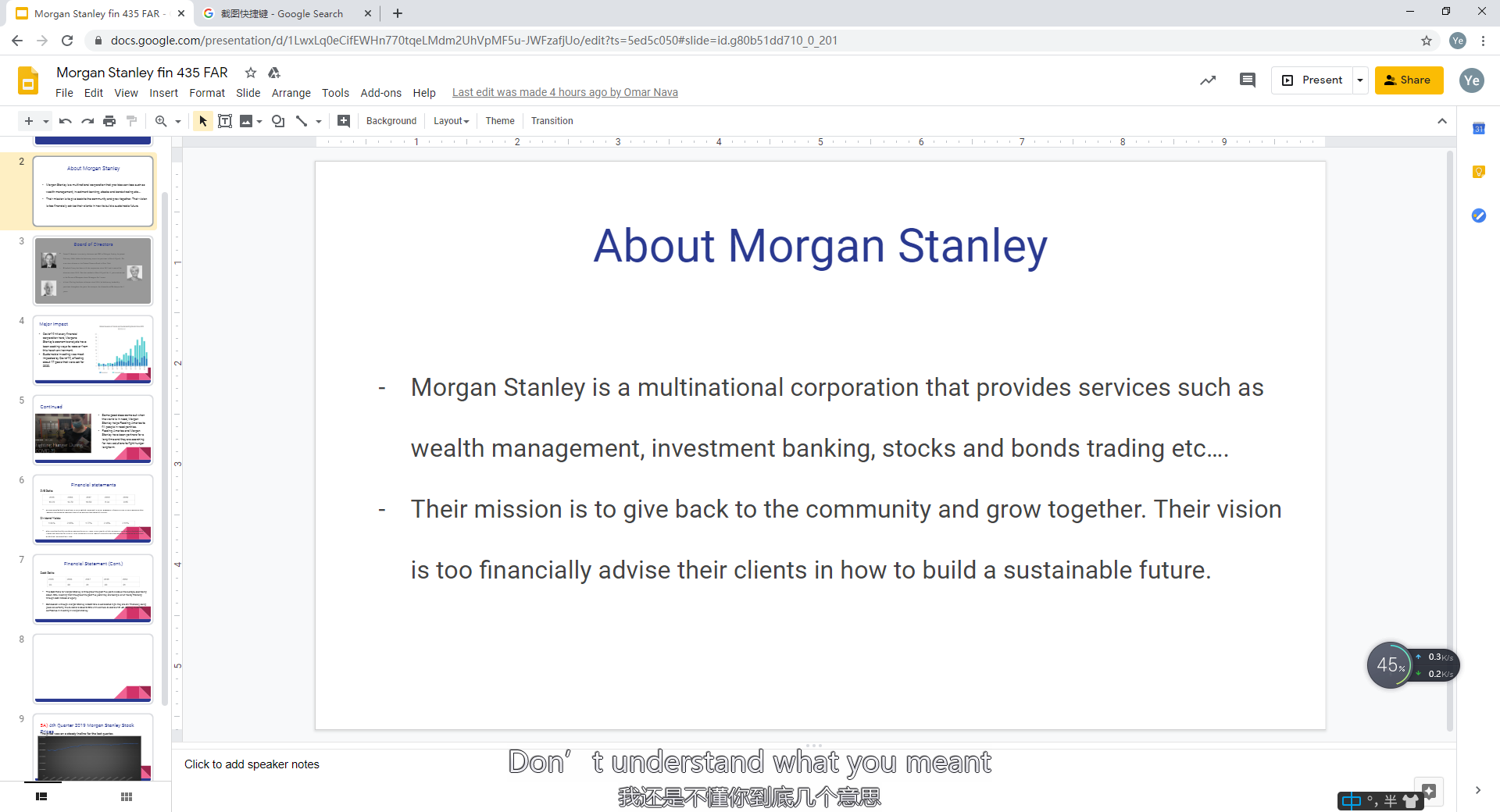Viewport: 1500px width, 812px height.
Task: Go to the Slides home logo
Action: point(28,81)
